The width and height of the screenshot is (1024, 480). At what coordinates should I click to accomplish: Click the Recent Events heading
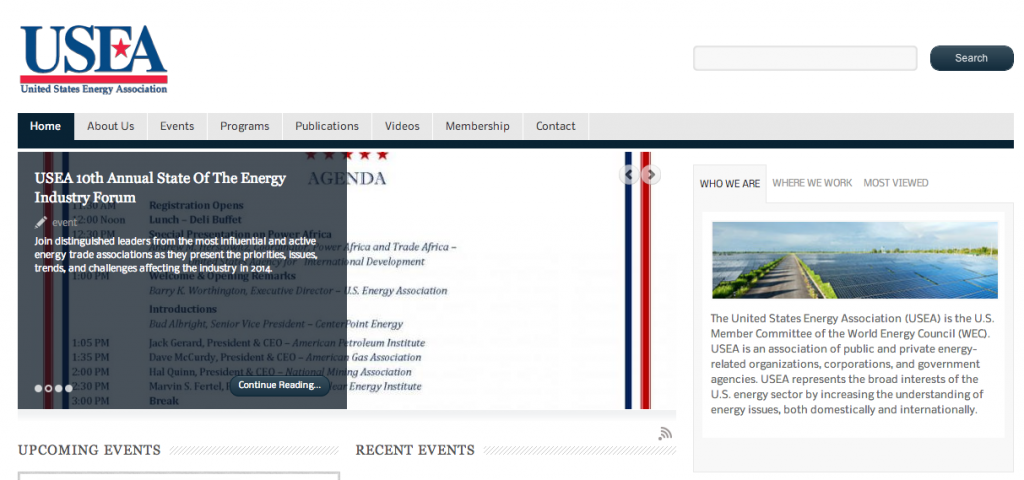pos(415,450)
